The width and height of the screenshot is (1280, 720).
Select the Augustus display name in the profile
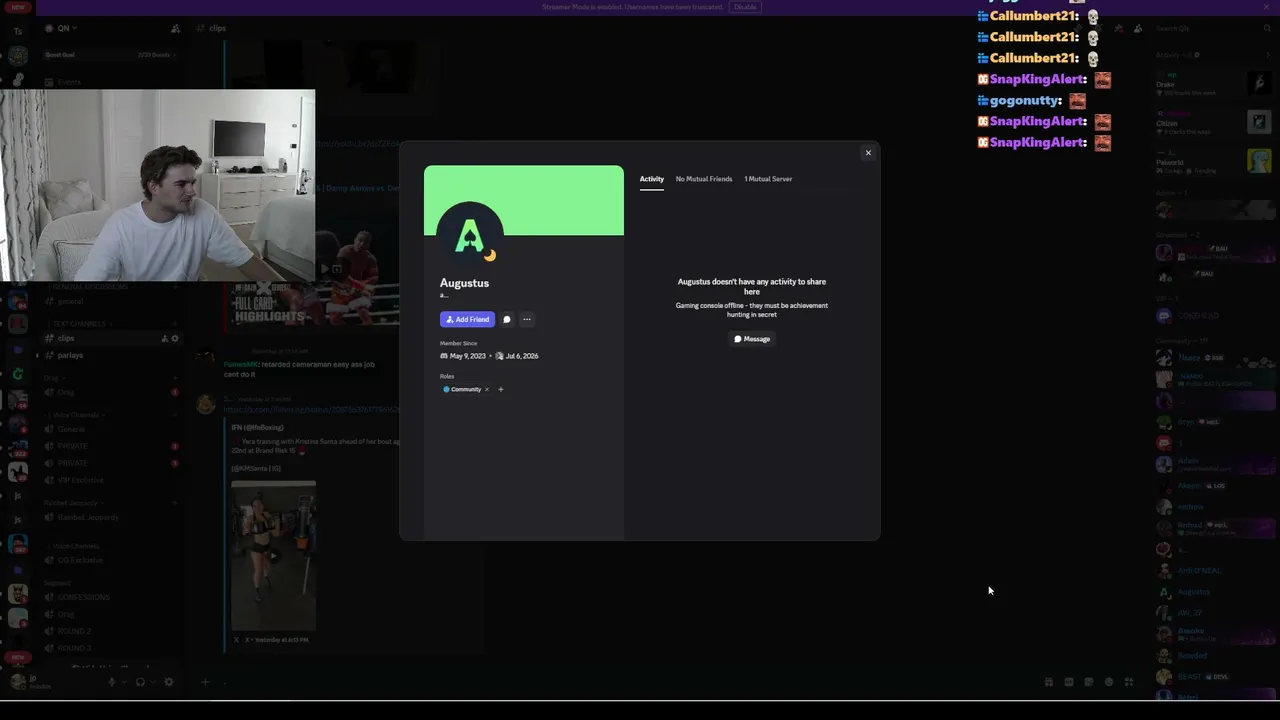coord(464,283)
